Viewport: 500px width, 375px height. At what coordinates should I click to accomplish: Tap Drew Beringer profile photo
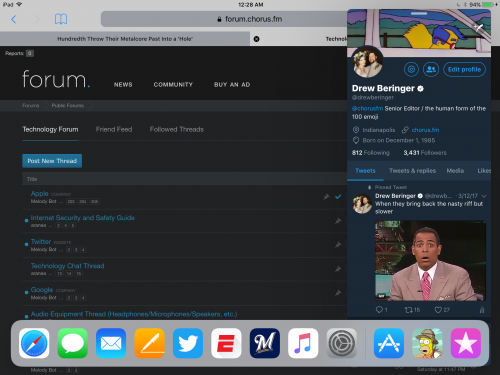pos(368,62)
